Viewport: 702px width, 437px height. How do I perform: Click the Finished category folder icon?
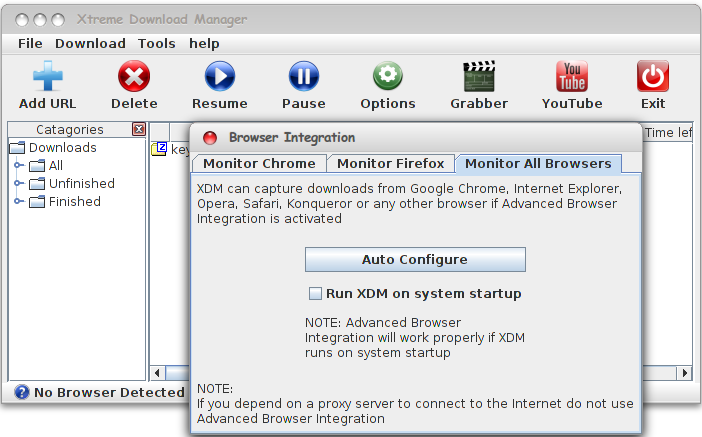[37, 202]
